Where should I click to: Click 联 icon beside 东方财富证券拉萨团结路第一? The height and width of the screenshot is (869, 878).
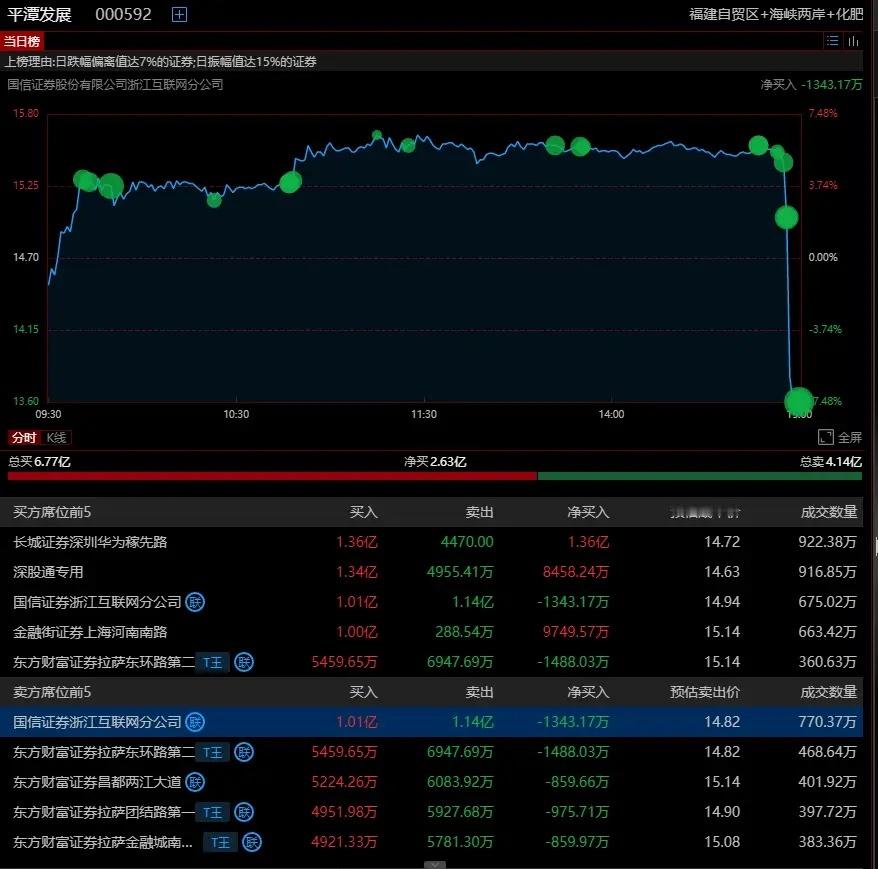click(x=244, y=812)
